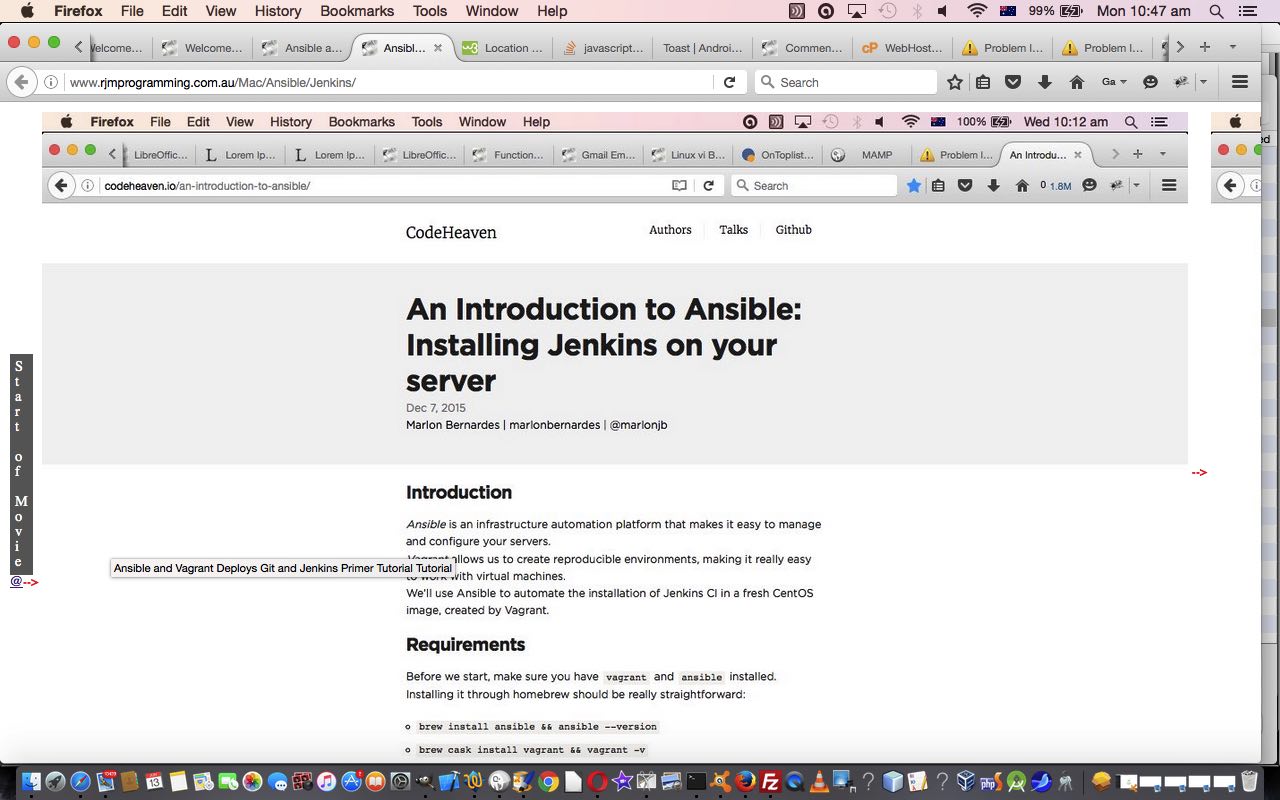Click Authors link in embedded CodeHeaven page
The height and width of the screenshot is (800, 1280).
tap(670, 230)
